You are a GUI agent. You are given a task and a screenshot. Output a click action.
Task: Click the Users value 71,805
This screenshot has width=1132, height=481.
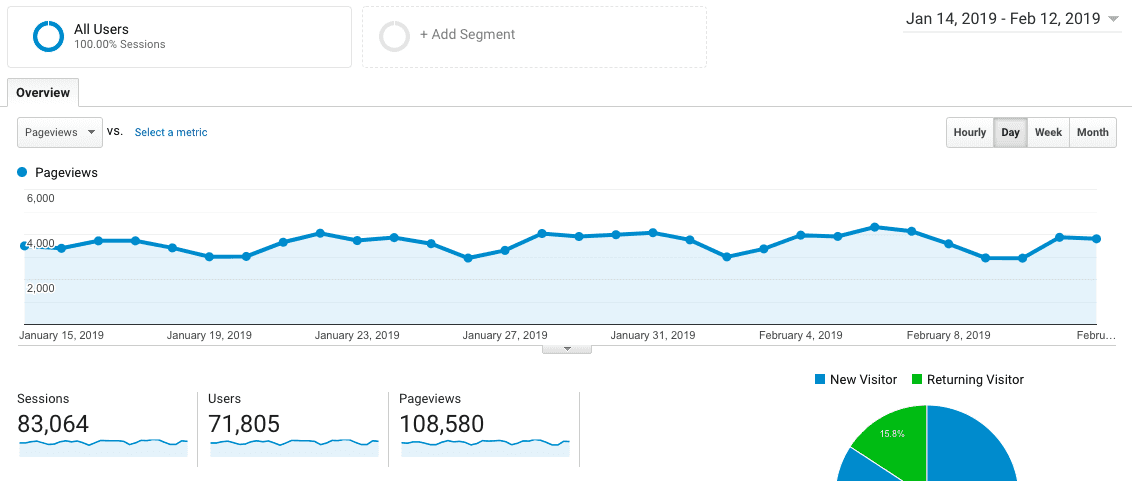244,424
